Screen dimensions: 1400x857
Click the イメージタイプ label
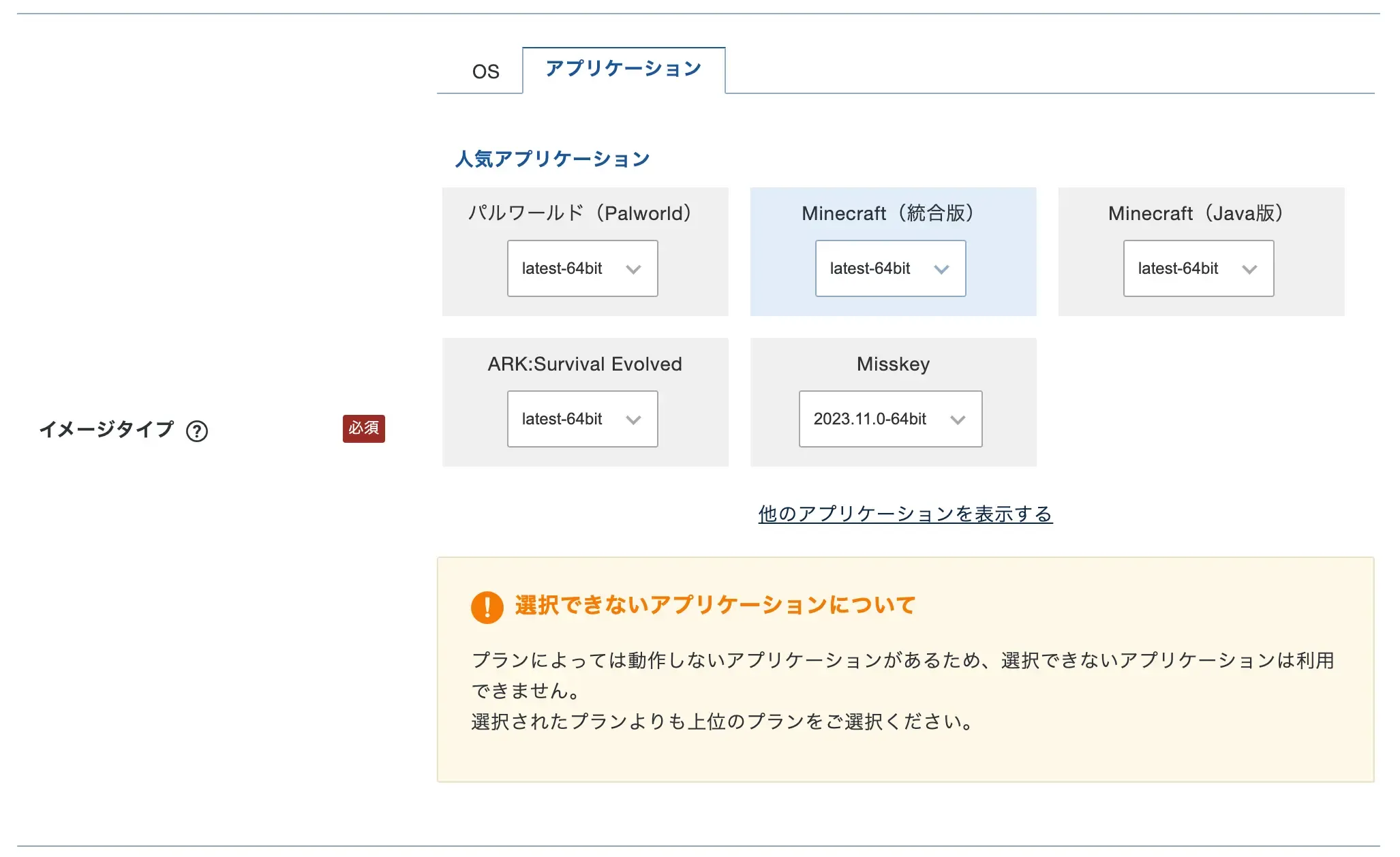tap(106, 429)
